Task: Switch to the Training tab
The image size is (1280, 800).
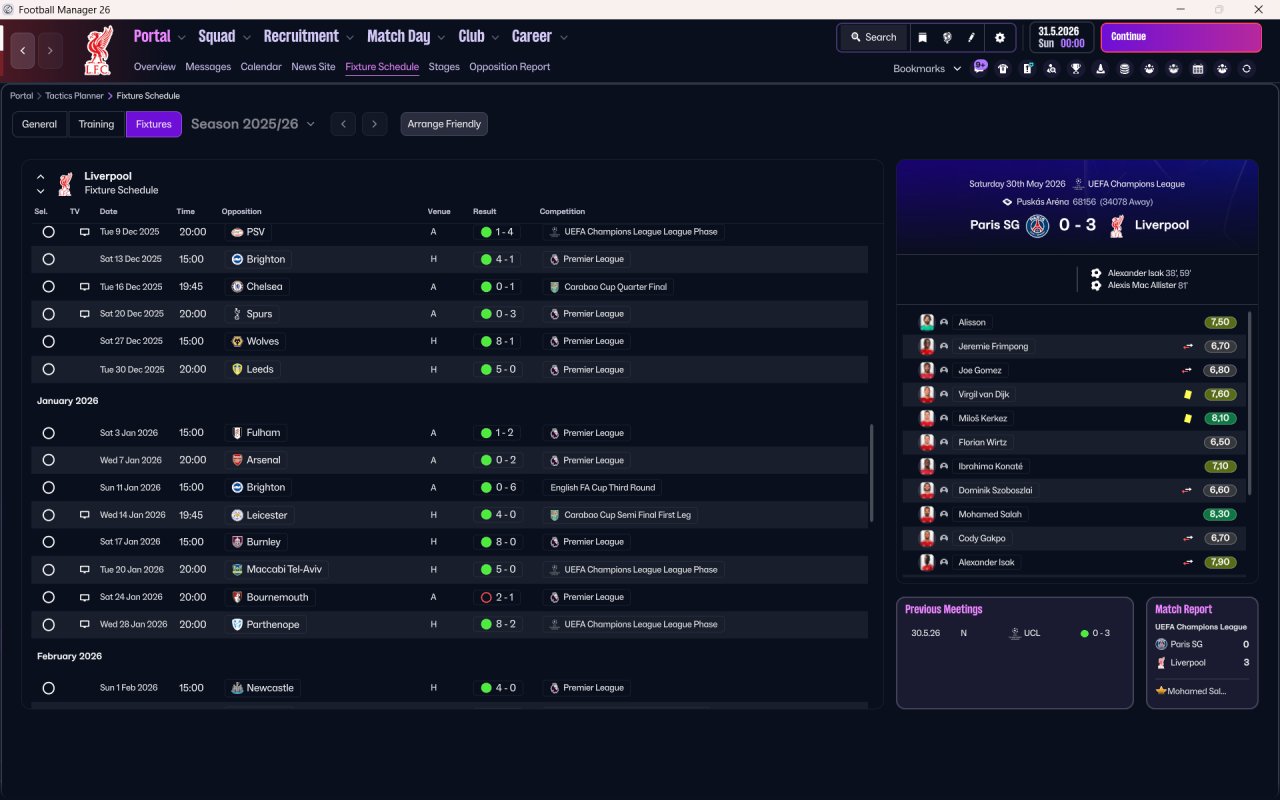Action: (96, 124)
